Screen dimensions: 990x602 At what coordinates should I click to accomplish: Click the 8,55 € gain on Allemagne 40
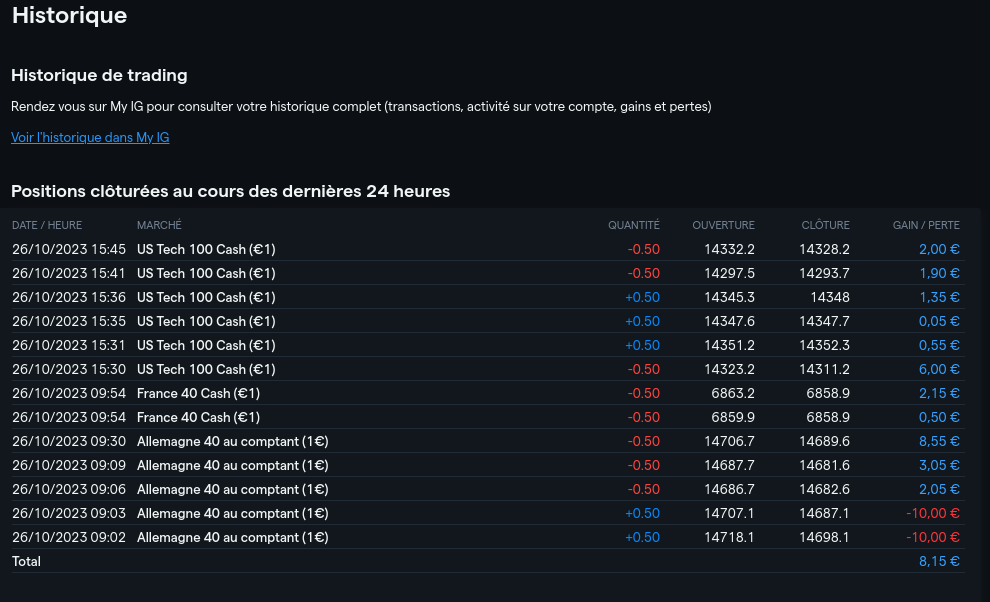(939, 441)
